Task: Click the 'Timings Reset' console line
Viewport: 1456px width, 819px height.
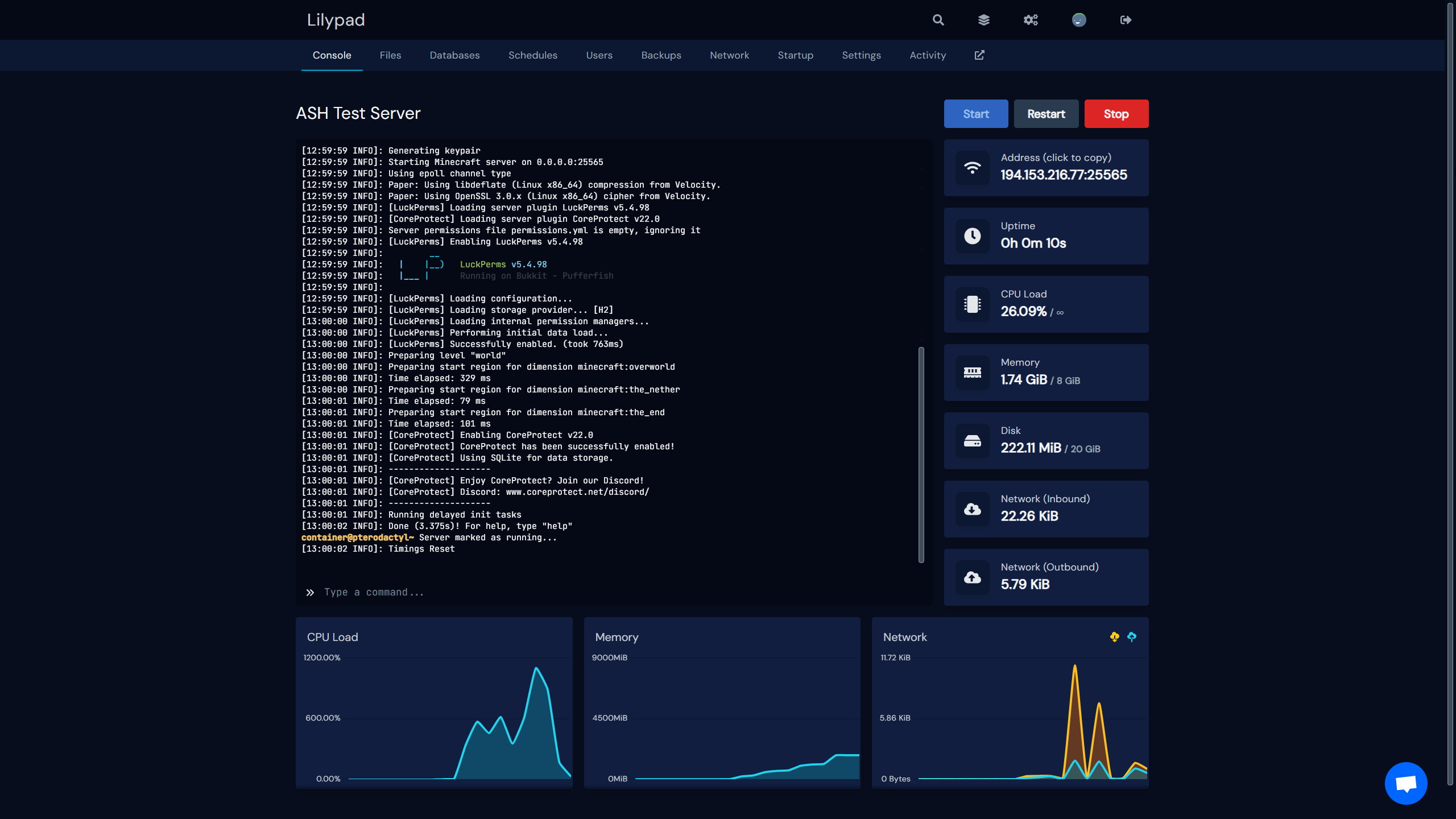Action: click(x=378, y=549)
